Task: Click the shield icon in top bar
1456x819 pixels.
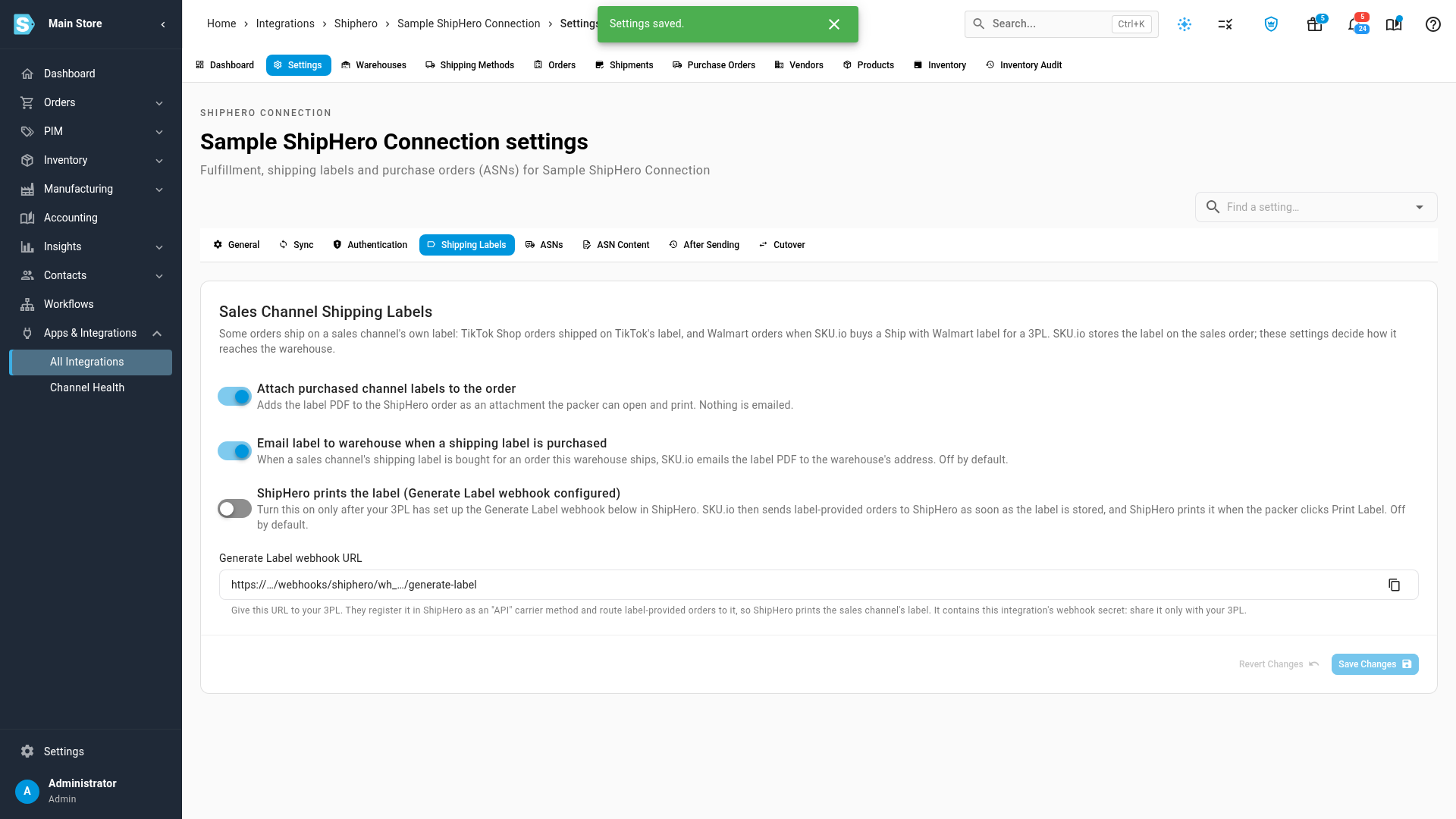Action: [x=1271, y=24]
